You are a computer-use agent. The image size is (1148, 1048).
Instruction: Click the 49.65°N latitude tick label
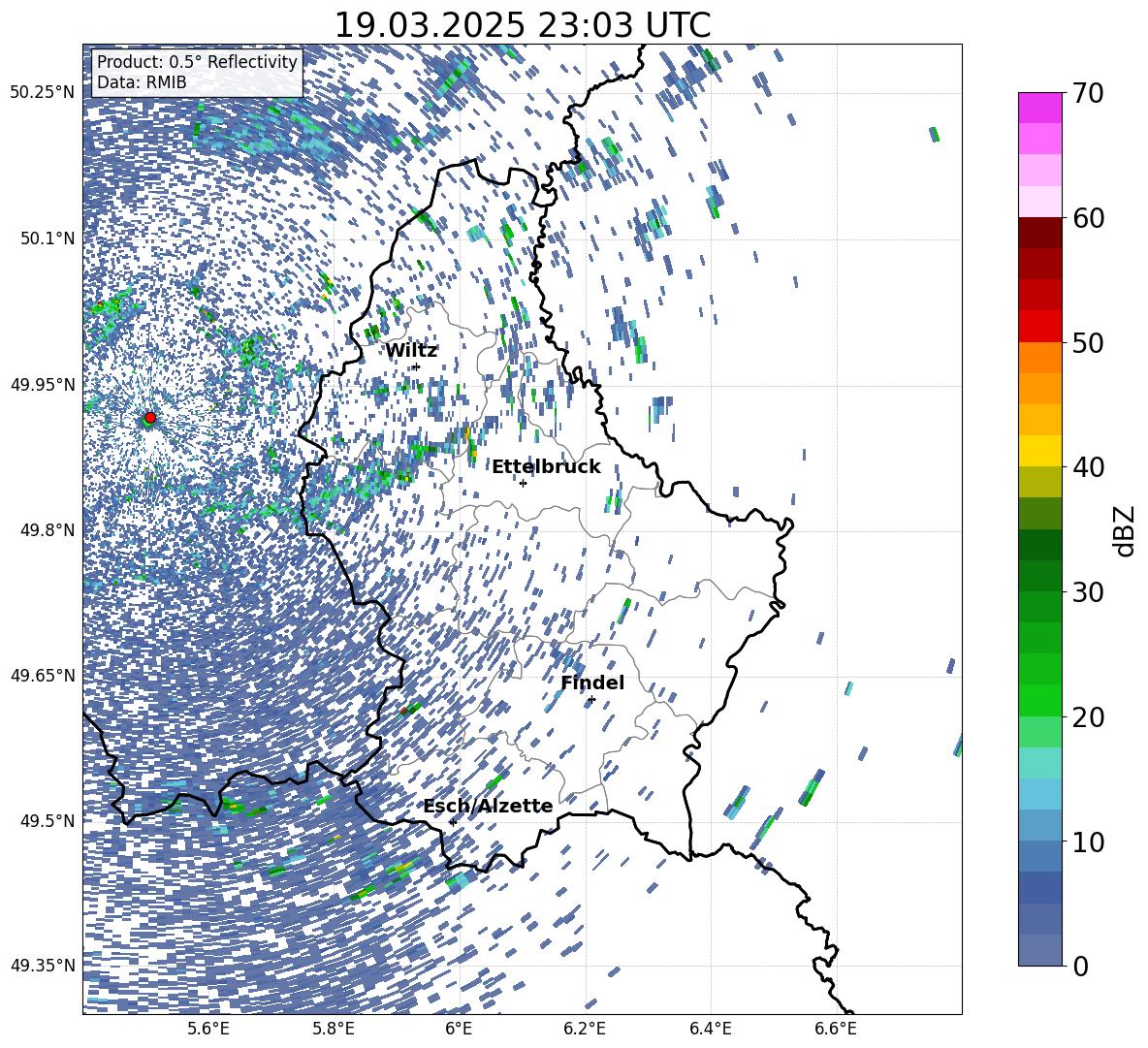point(43,675)
